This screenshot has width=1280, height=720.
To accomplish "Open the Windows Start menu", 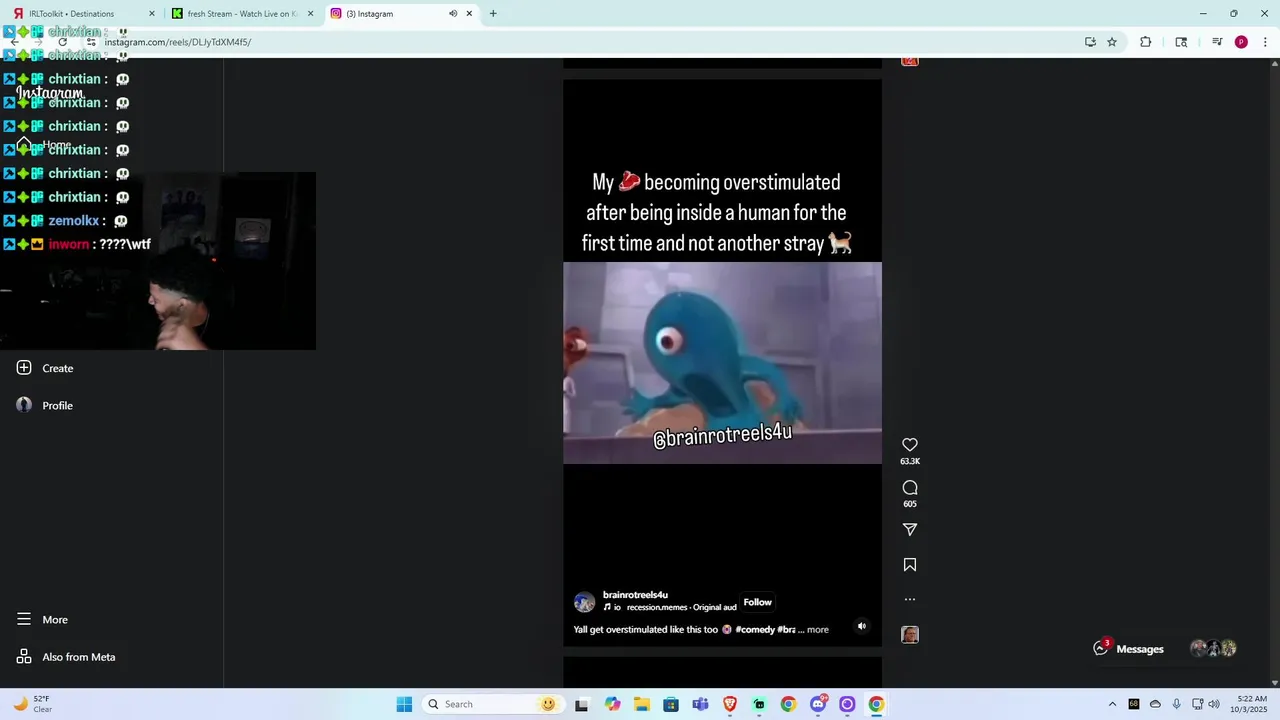I will pos(404,704).
